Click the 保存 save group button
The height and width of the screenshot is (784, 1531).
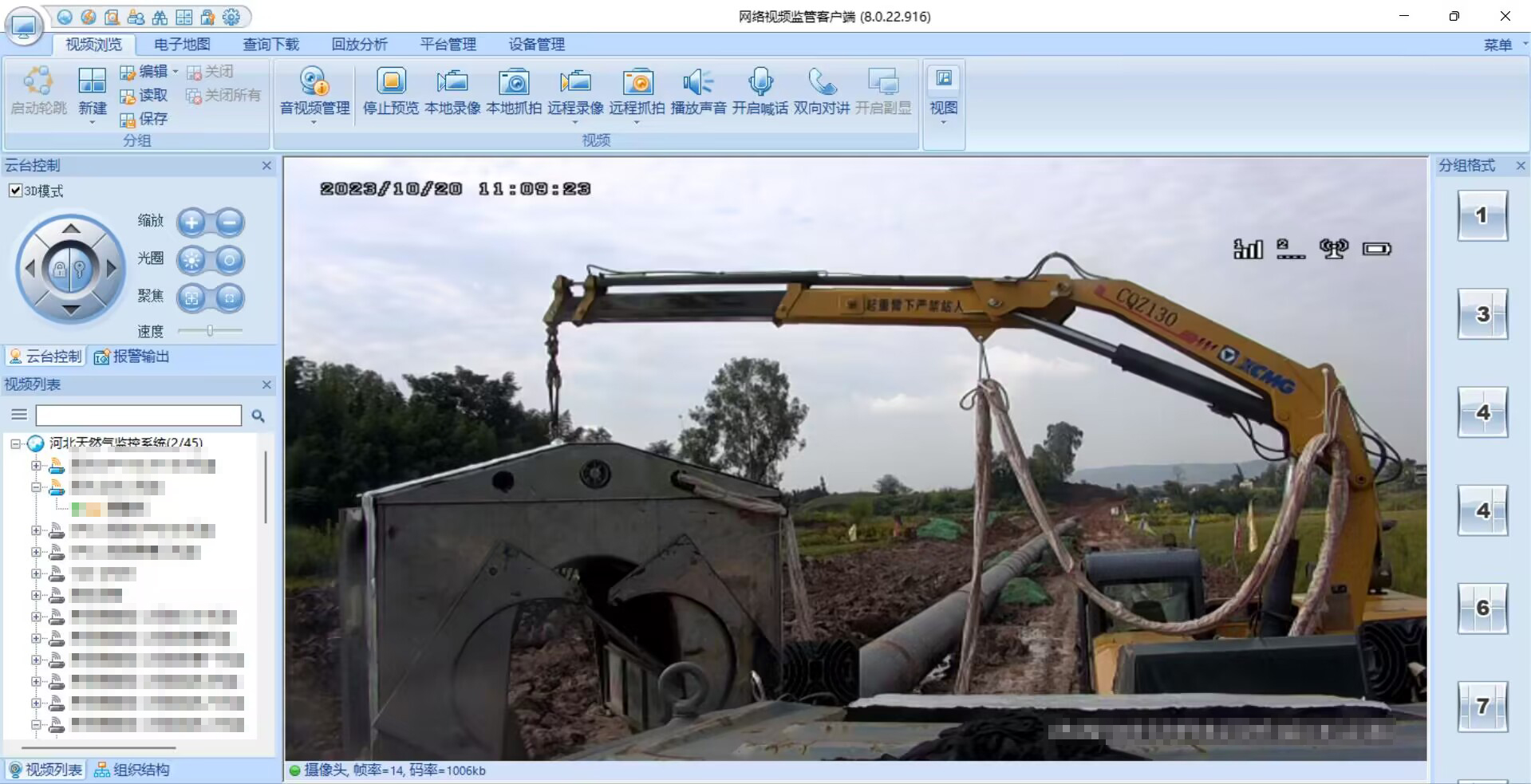click(144, 119)
